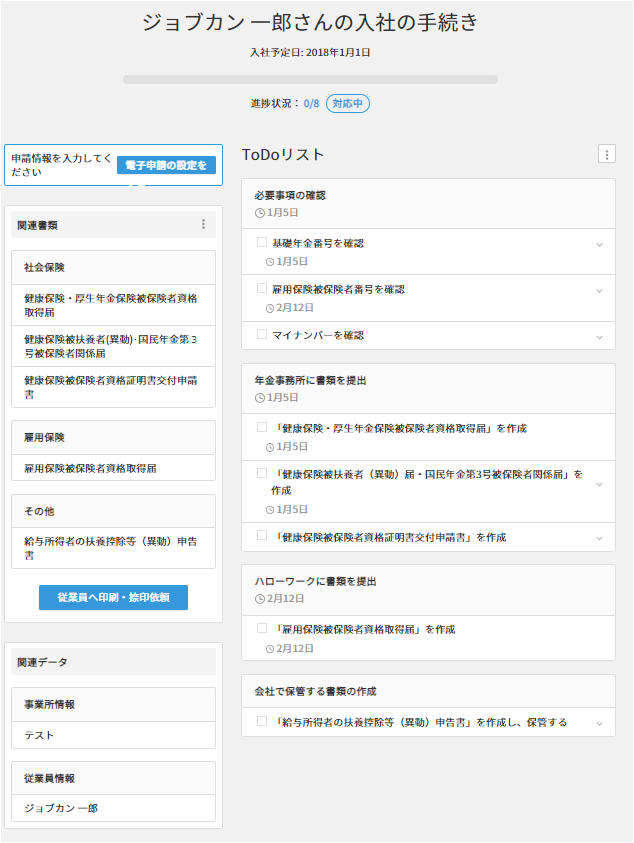Click the 対応中 status badge
The image size is (634, 843).
point(348,103)
